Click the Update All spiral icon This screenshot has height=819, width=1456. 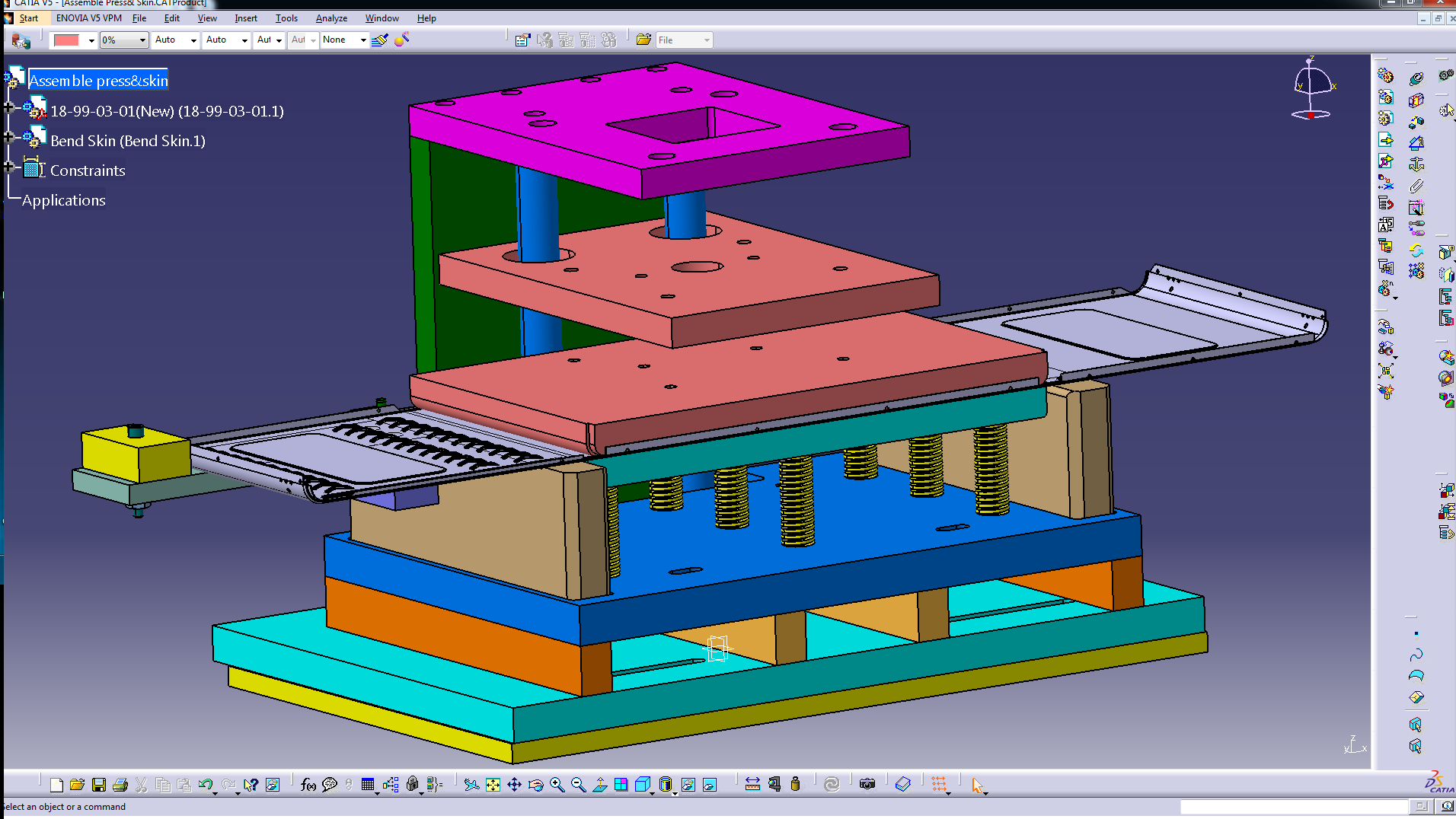coord(832,785)
